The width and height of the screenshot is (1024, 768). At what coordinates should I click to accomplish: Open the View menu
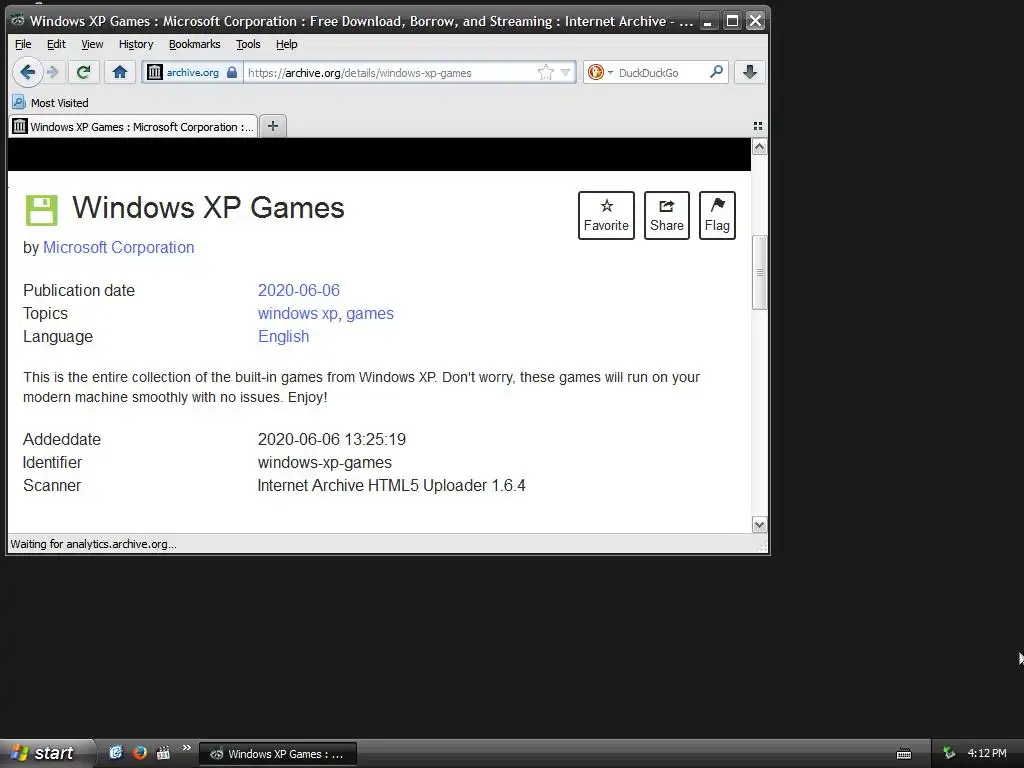coord(92,44)
